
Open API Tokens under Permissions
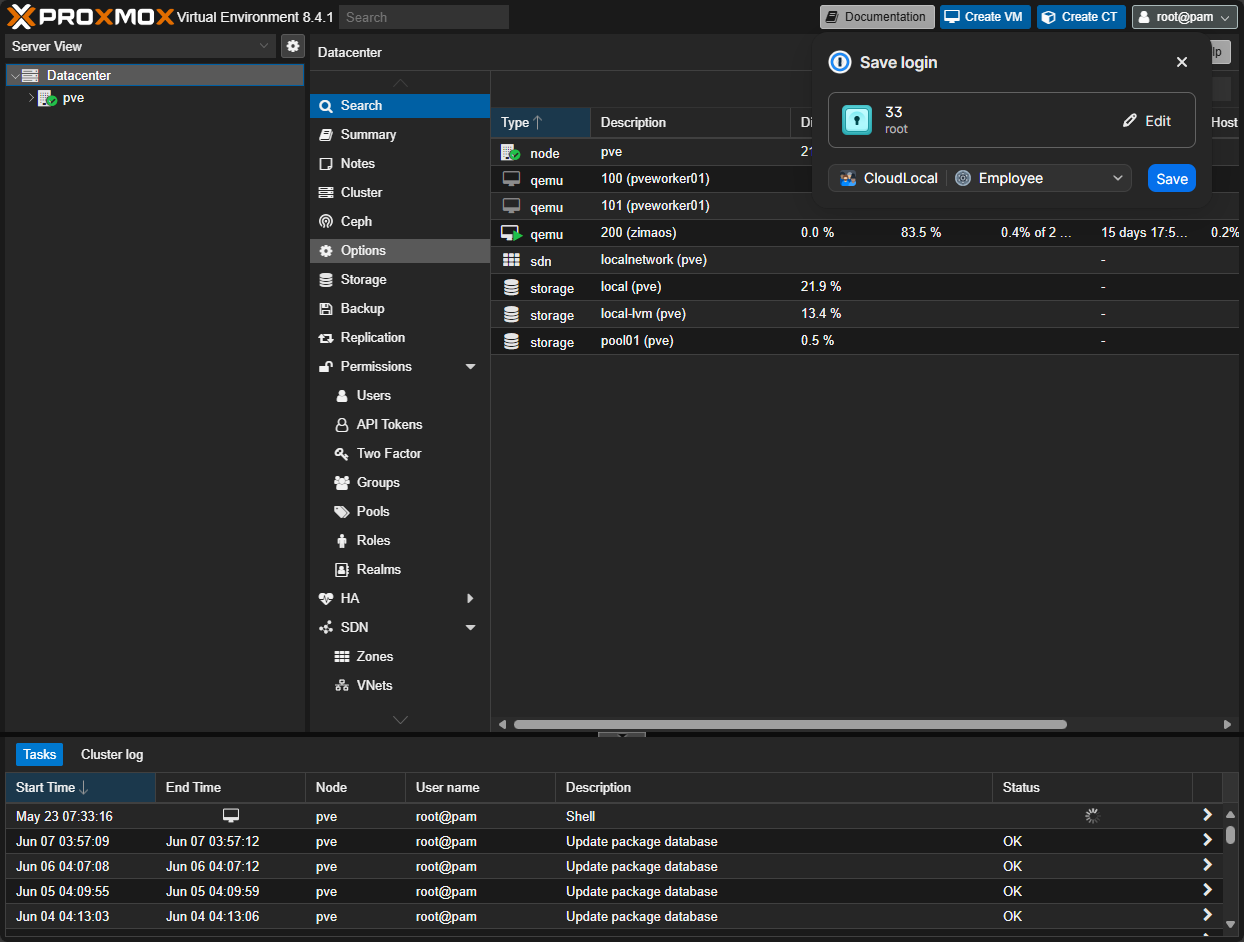400,424
